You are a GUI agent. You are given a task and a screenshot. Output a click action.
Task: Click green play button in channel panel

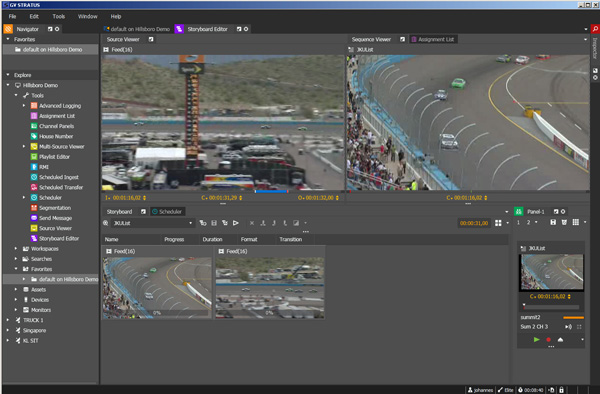[x=536, y=339]
